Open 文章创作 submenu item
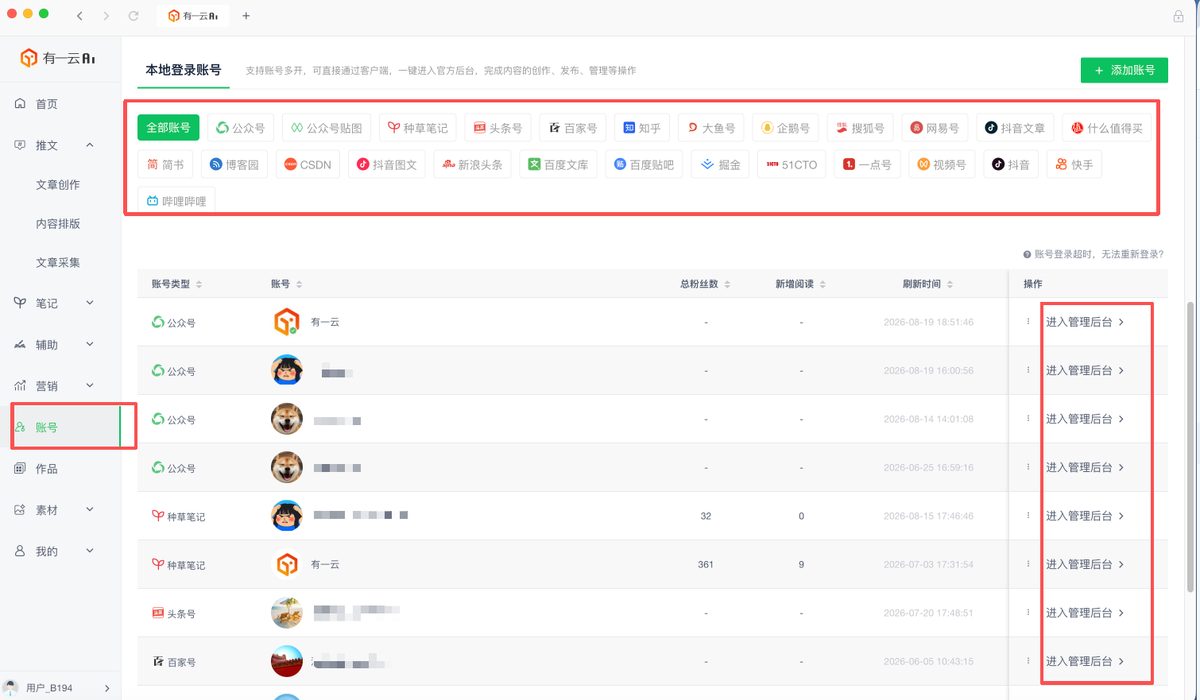This screenshot has width=1200, height=700. (x=58, y=185)
